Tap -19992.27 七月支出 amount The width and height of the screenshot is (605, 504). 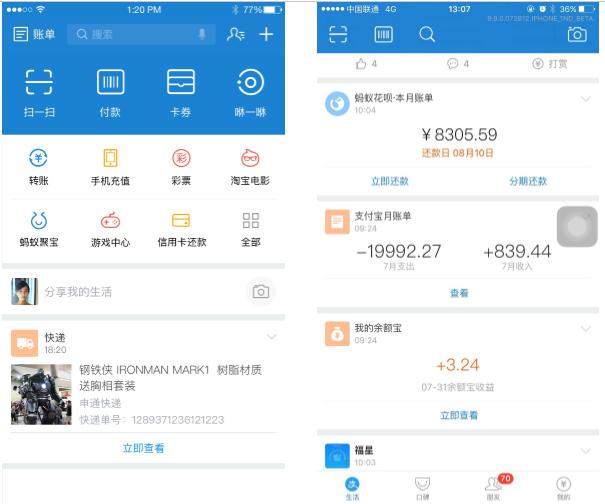point(399,252)
